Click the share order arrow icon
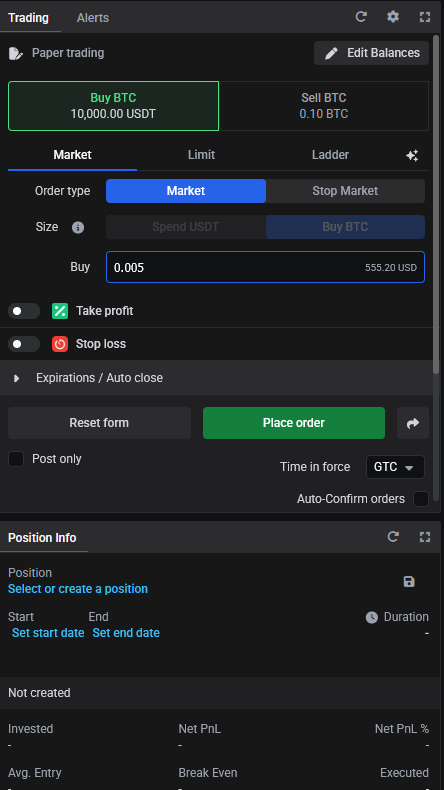The image size is (444, 790). coord(413,423)
